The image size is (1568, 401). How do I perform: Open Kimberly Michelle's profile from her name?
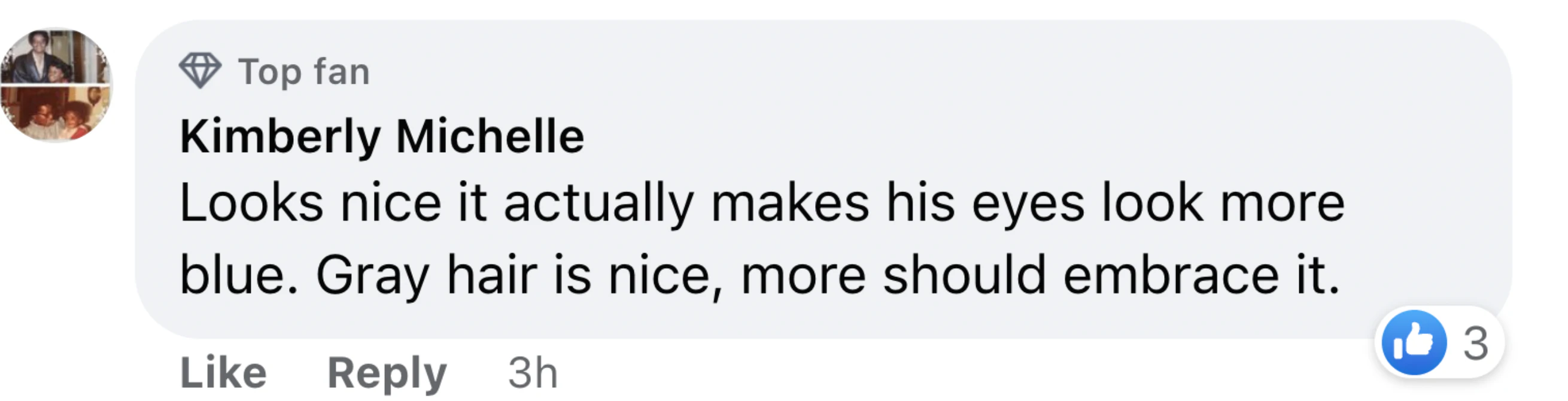382,136
